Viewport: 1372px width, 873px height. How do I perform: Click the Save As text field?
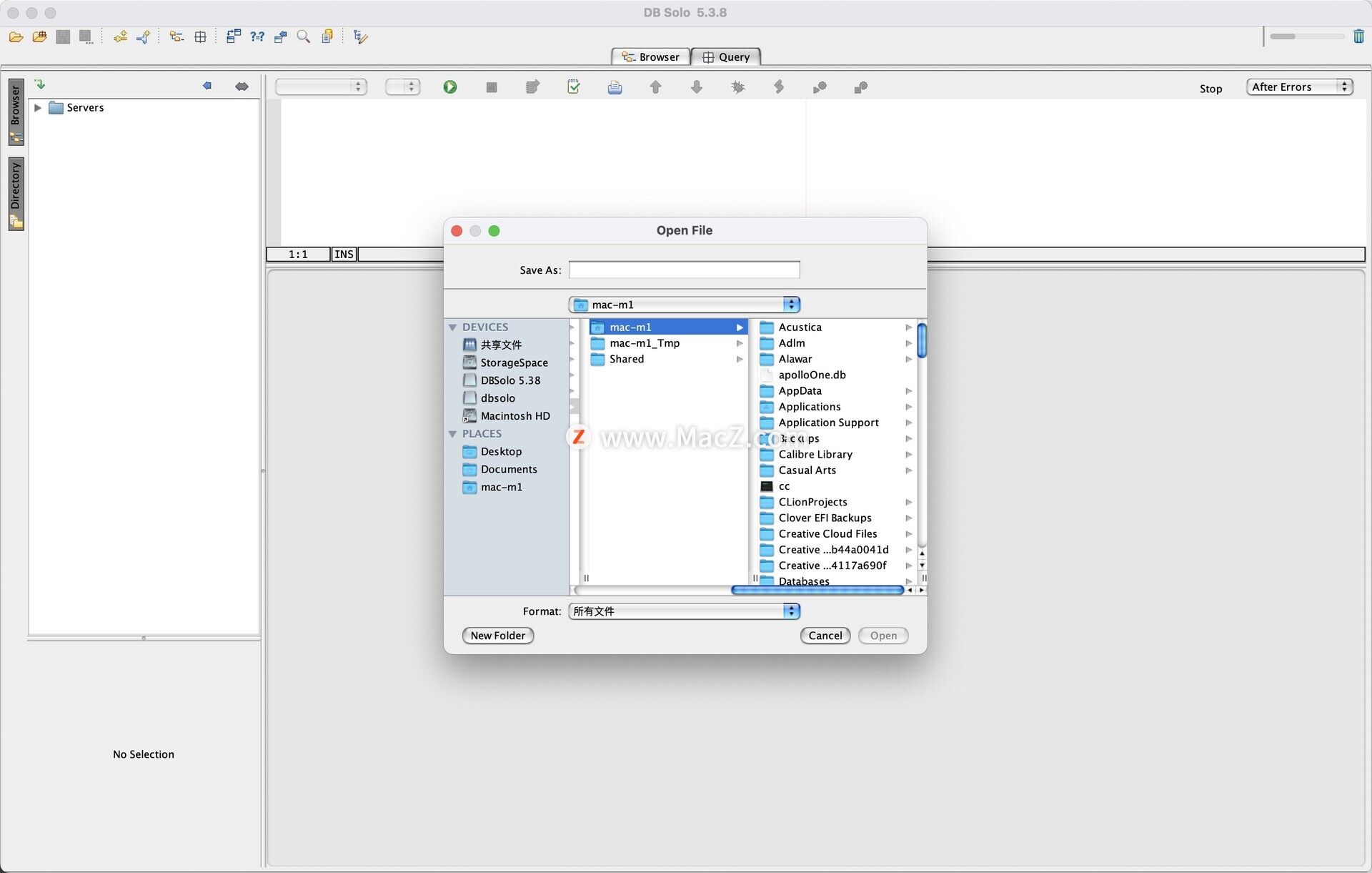tap(685, 270)
